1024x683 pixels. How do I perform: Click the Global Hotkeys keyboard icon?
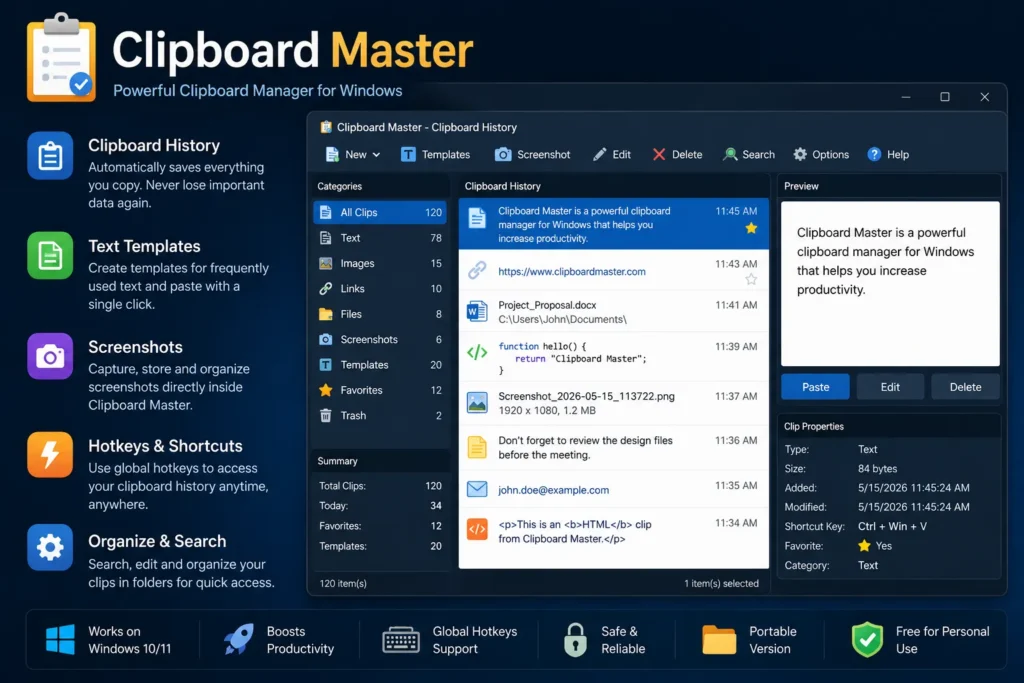tap(400, 640)
